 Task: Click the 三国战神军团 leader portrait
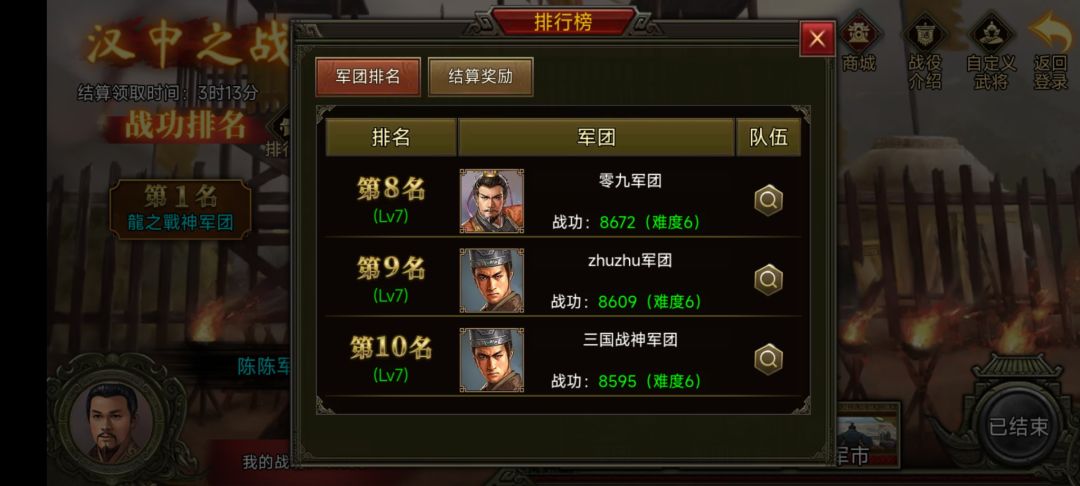click(x=492, y=360)
